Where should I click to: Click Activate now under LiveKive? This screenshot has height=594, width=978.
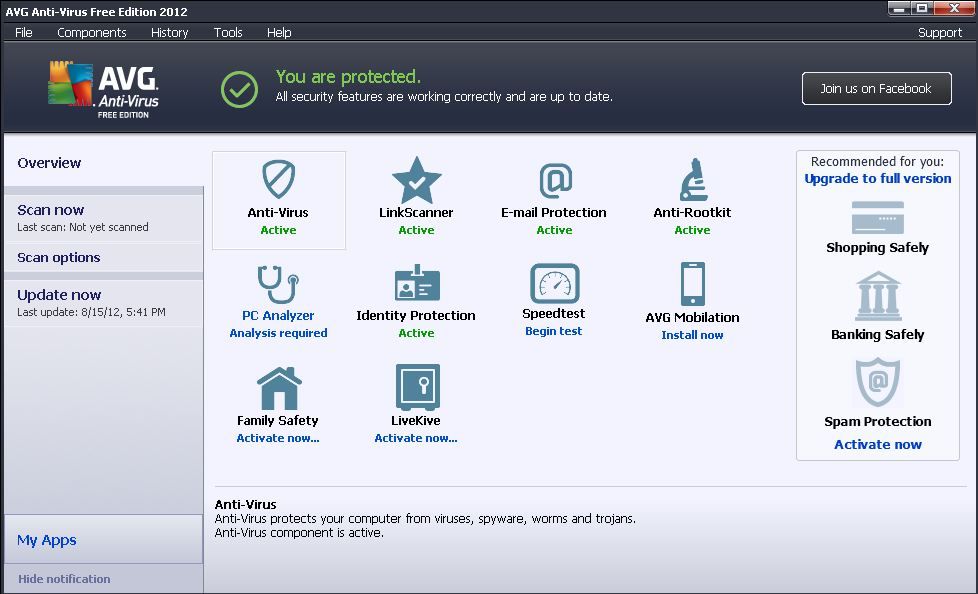(x=416, y=438)
